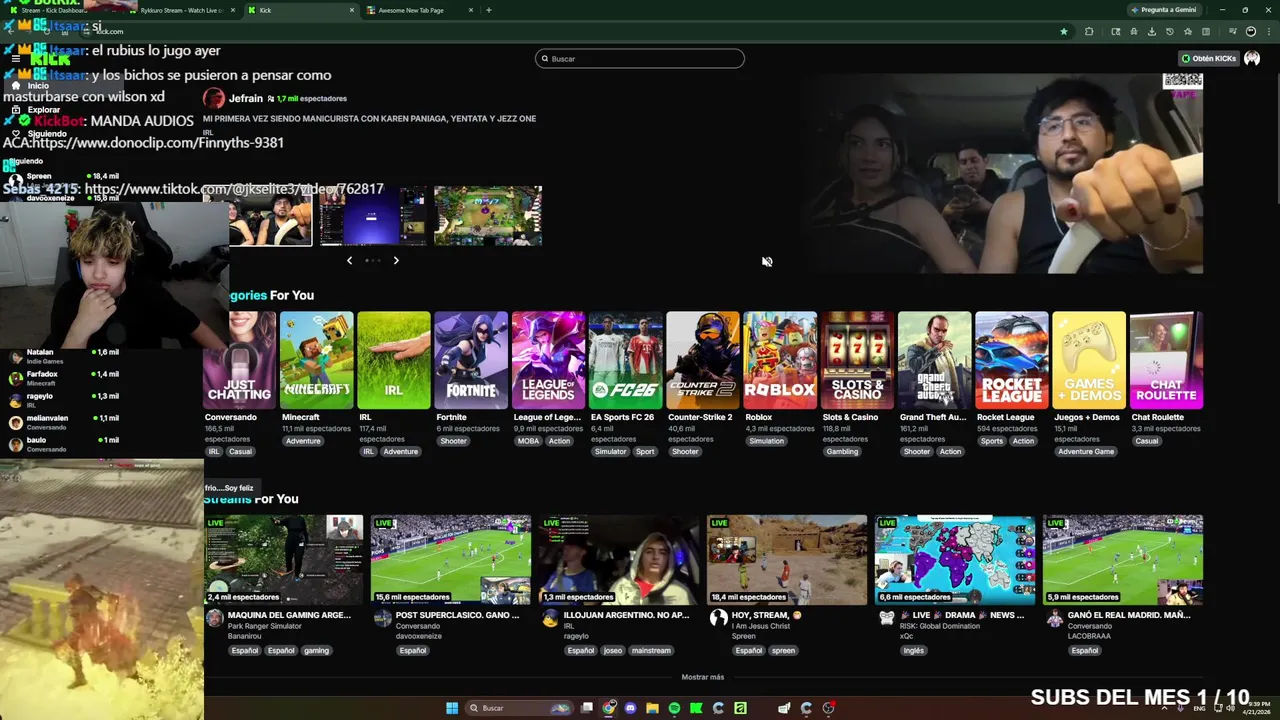
Task: Click the spreen tag under Spreen's stream
Action: (x=783, y=651)
